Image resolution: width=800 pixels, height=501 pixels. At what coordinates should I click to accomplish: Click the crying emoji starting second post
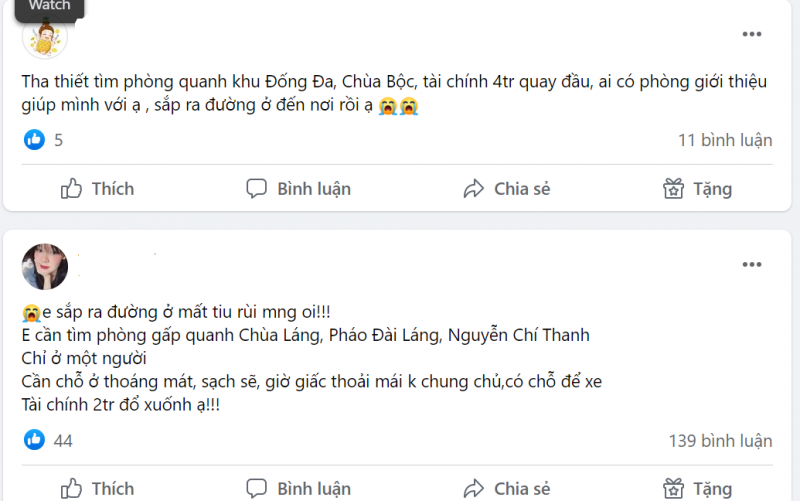pyautogui.click(x=29, y=311)
